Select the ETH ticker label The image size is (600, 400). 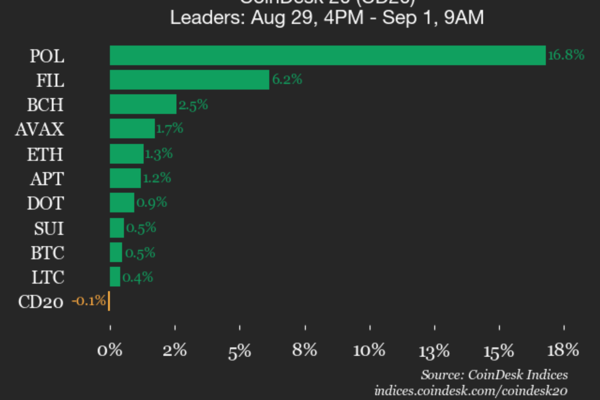coord(45,153)
